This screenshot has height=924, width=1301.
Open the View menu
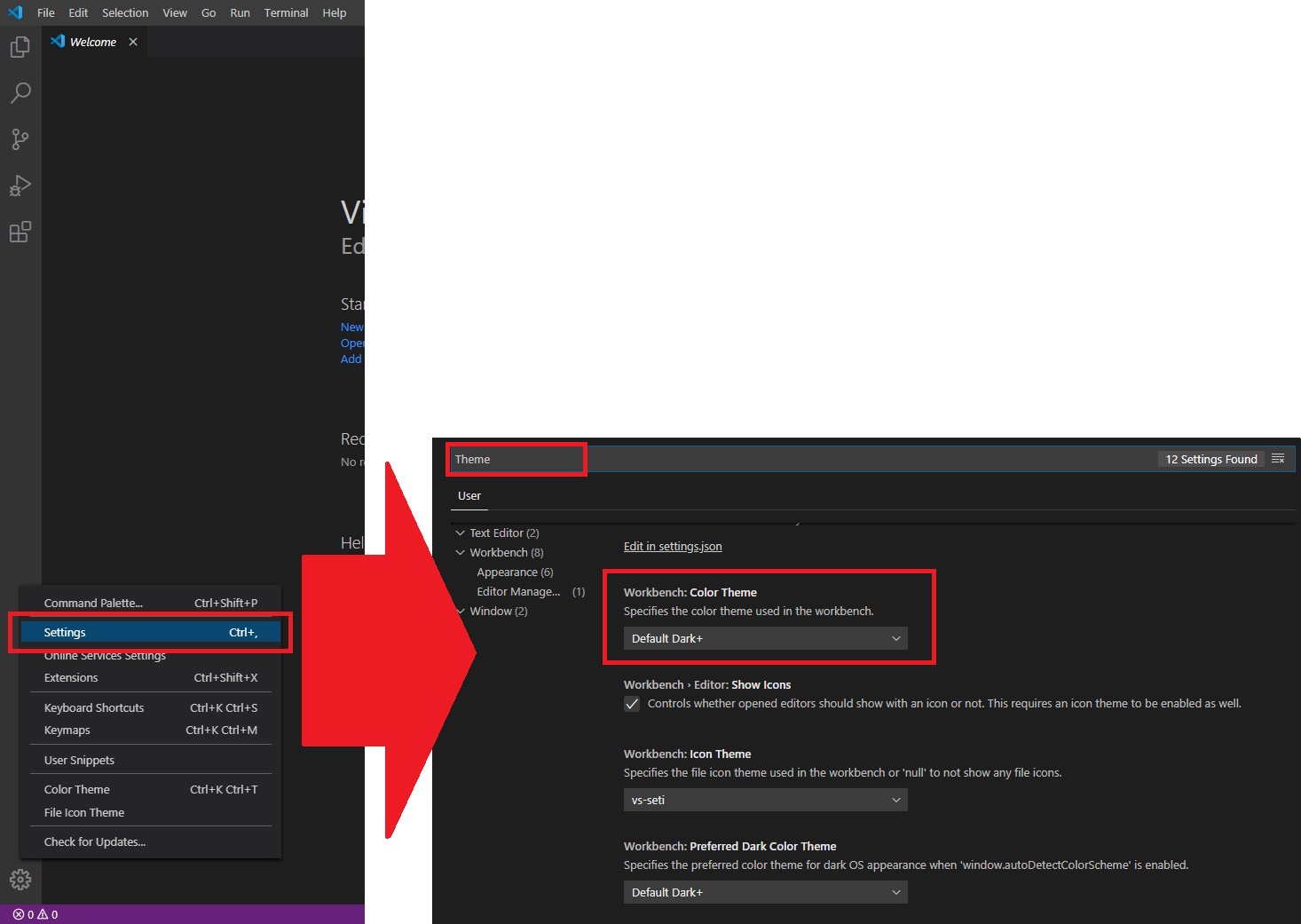175,12
